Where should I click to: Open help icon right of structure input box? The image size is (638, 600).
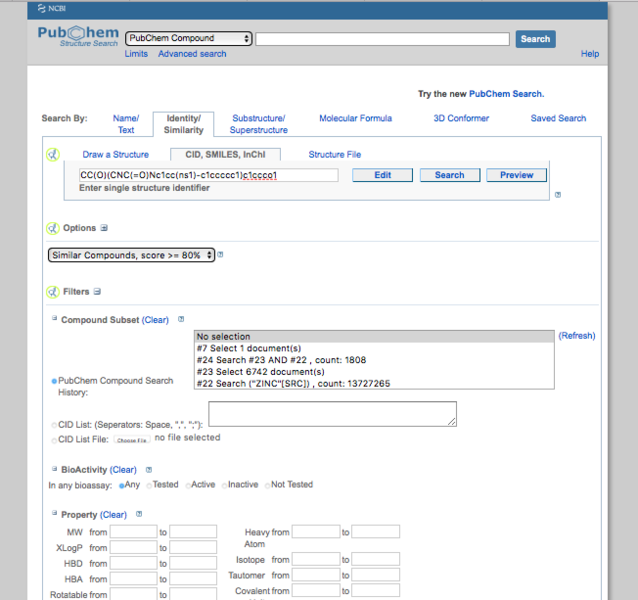click(558, 195)
